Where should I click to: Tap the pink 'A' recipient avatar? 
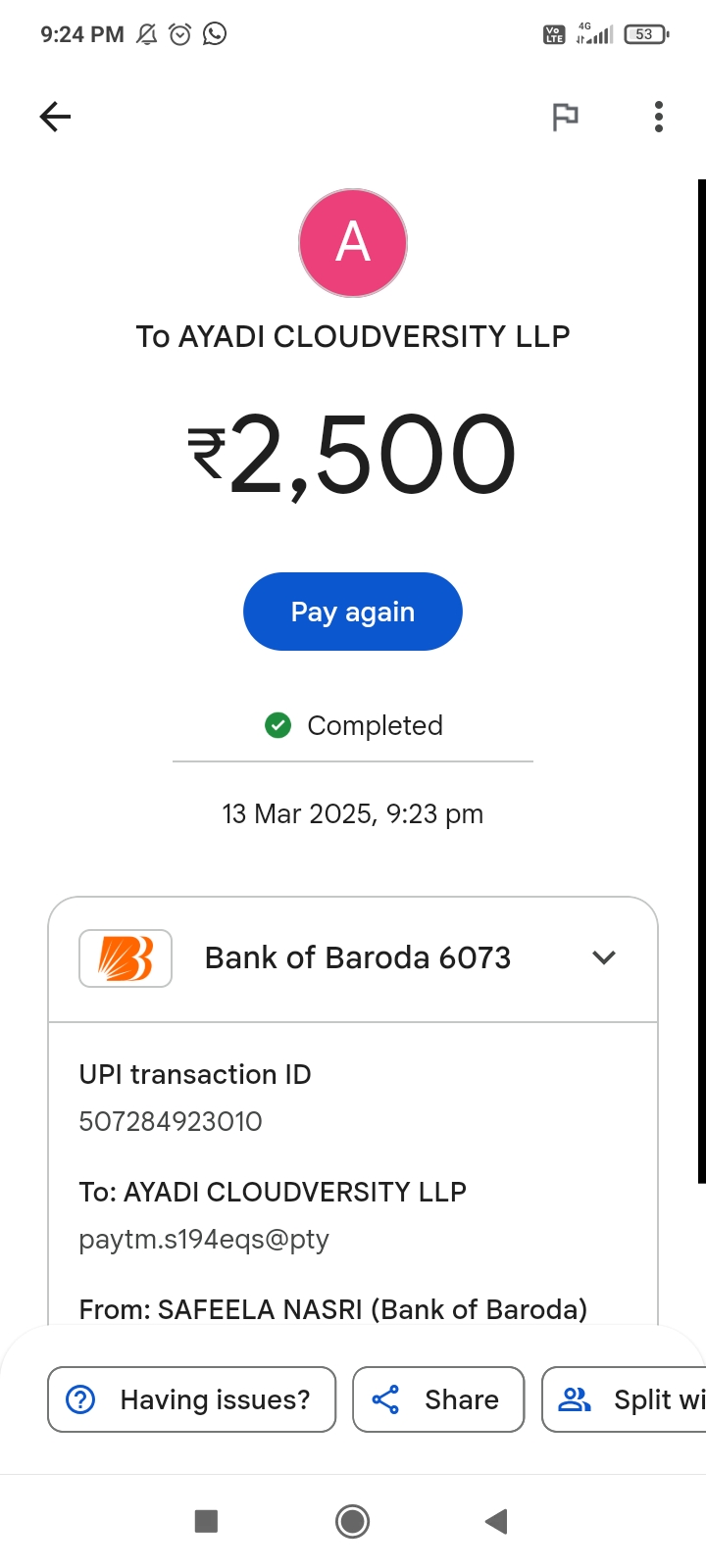click(353, 243)
